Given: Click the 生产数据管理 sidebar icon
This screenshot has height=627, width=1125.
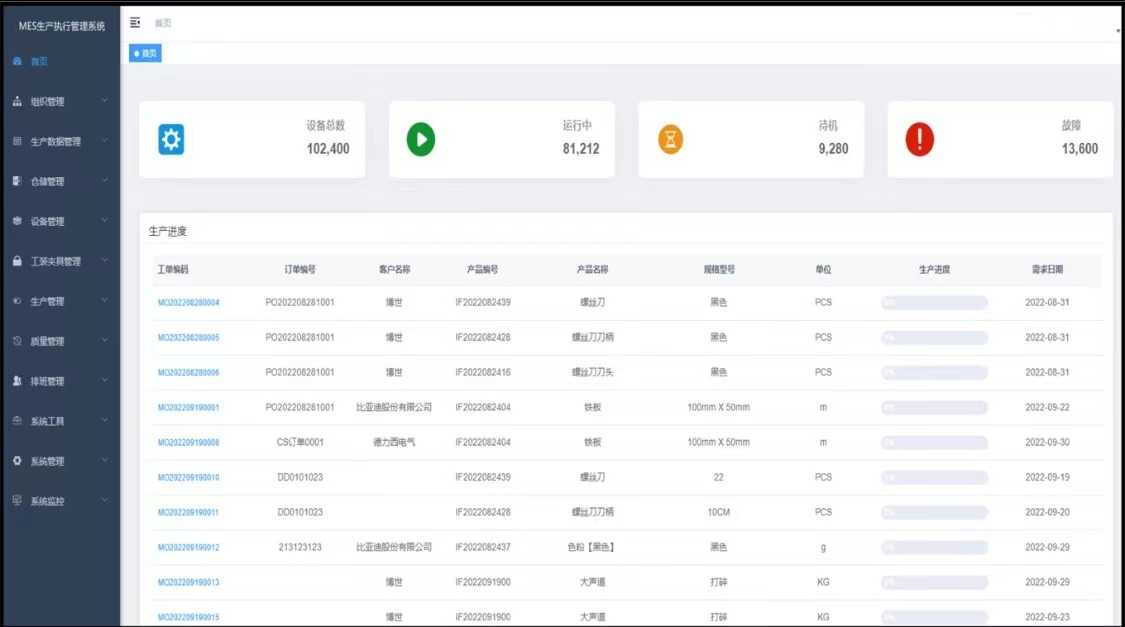Looking at the screenshot, I should pos(17,141).
